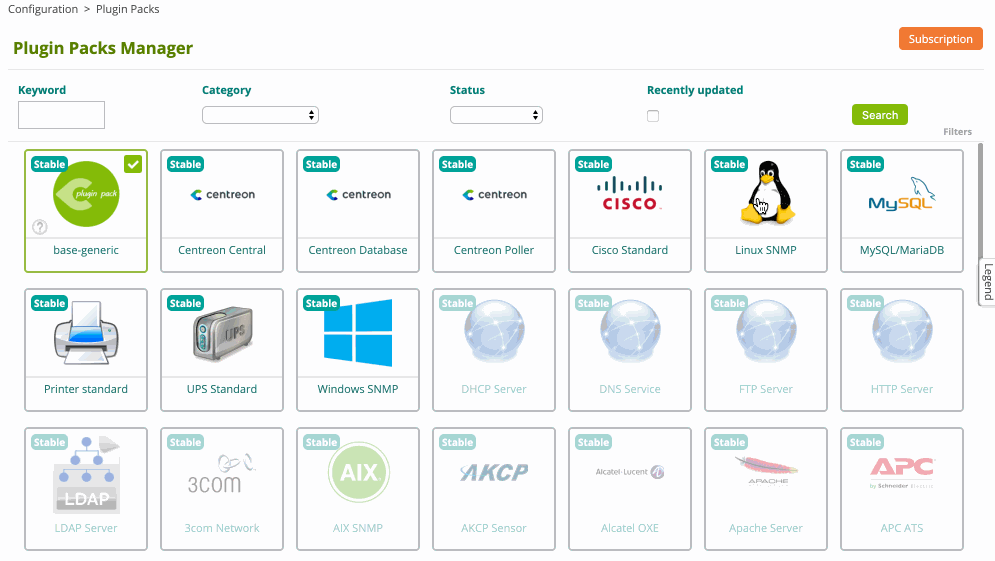Open the MySQL/MariaDB plugin pack icon
The width and height of the screenshot is (995, 561).
pyautogui.click(x=901, y=194)
